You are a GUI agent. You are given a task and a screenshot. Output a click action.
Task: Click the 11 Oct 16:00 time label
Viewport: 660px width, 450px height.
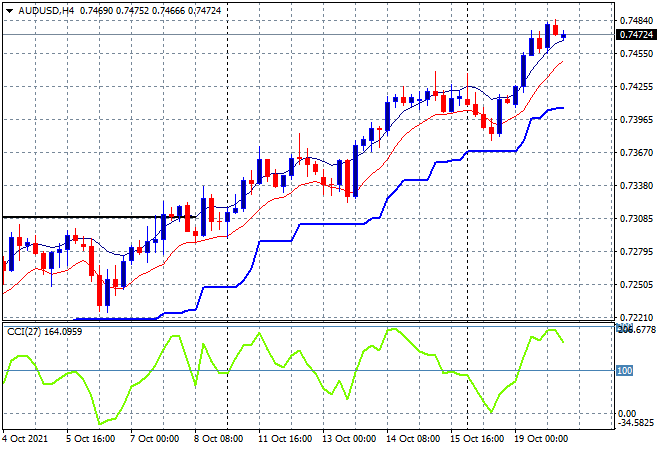pos(285,439)
